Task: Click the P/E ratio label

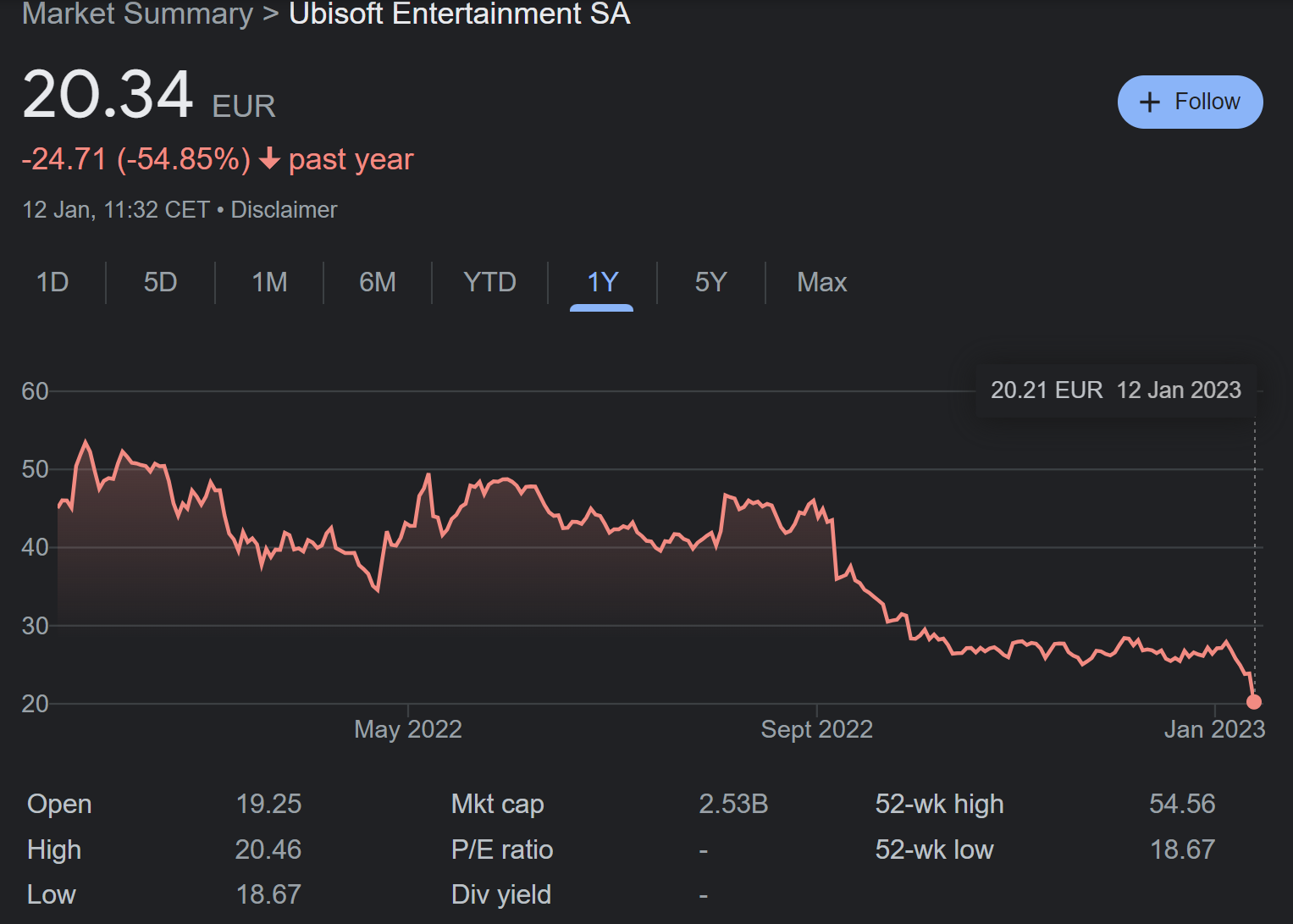Action: click(x=502, y=849)
